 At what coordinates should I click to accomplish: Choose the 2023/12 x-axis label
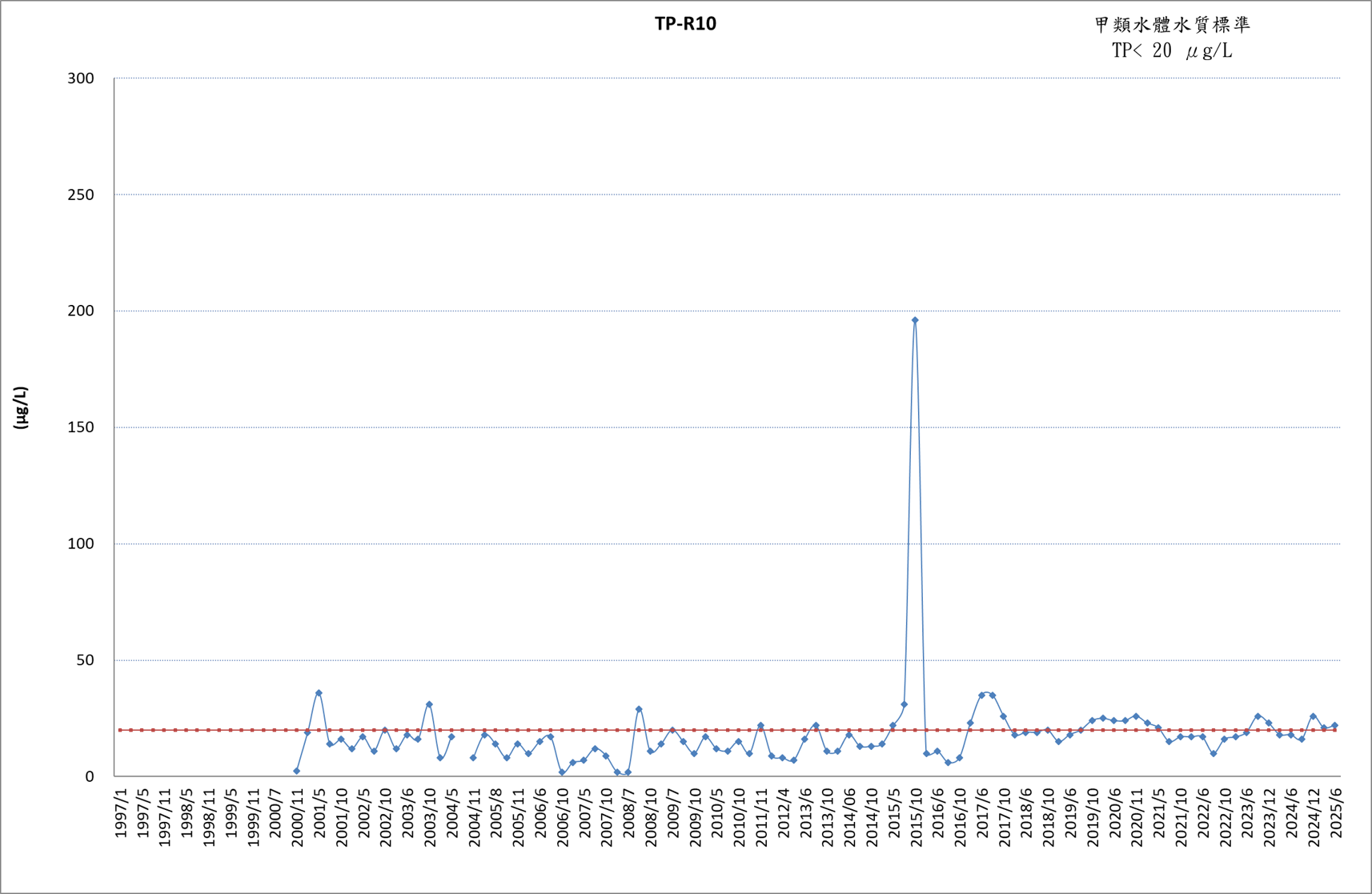point(1270,817)
